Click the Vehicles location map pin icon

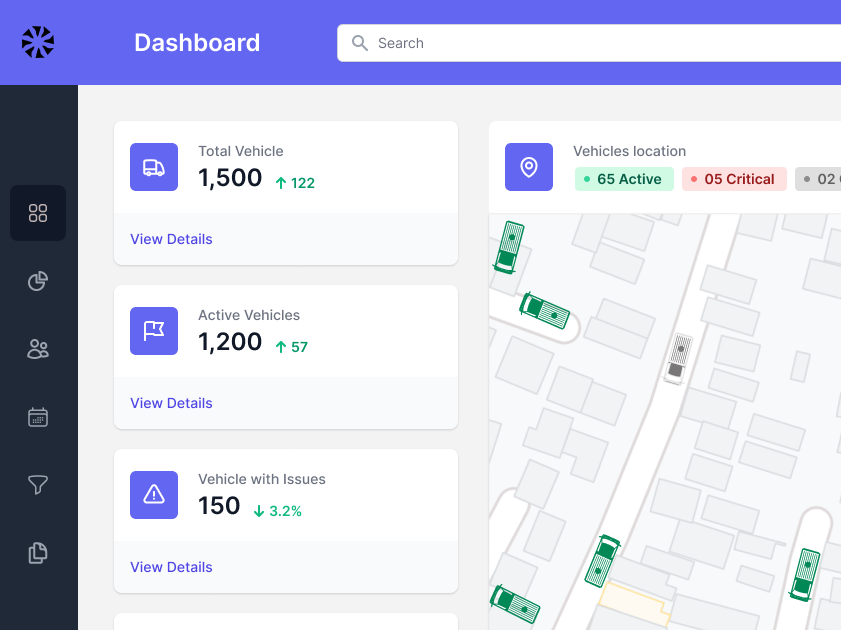528,167
